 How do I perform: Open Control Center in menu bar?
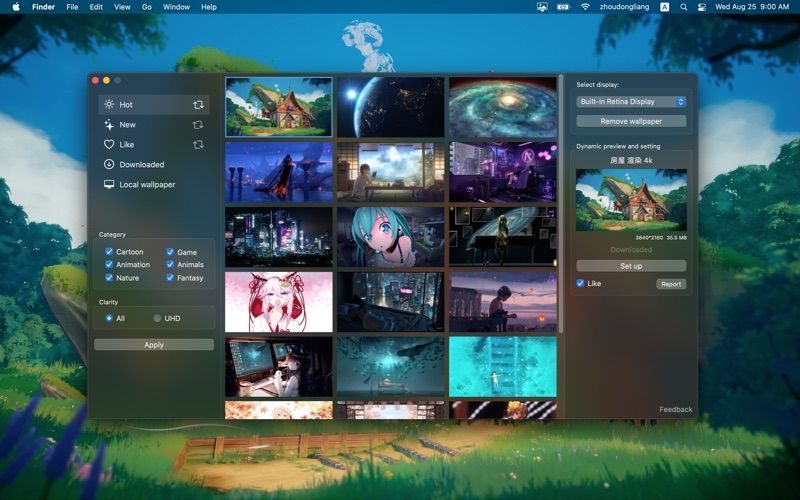tap(702, 7)
